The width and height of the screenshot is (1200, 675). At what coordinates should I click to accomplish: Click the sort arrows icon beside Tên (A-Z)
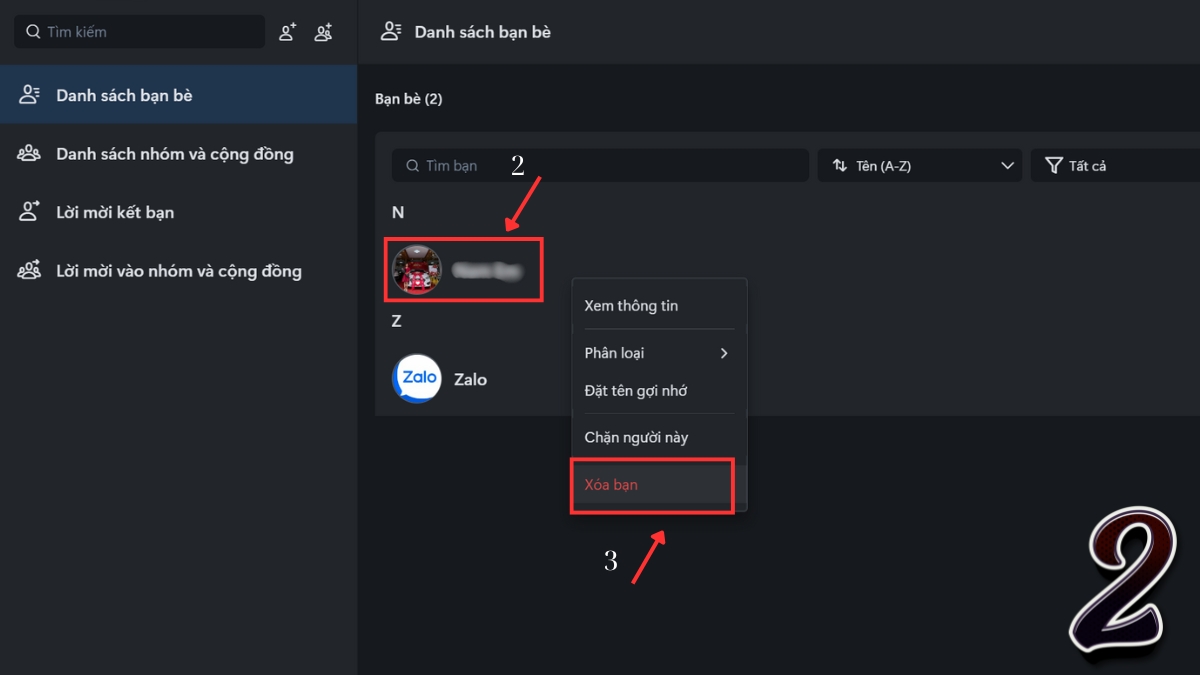840,165
